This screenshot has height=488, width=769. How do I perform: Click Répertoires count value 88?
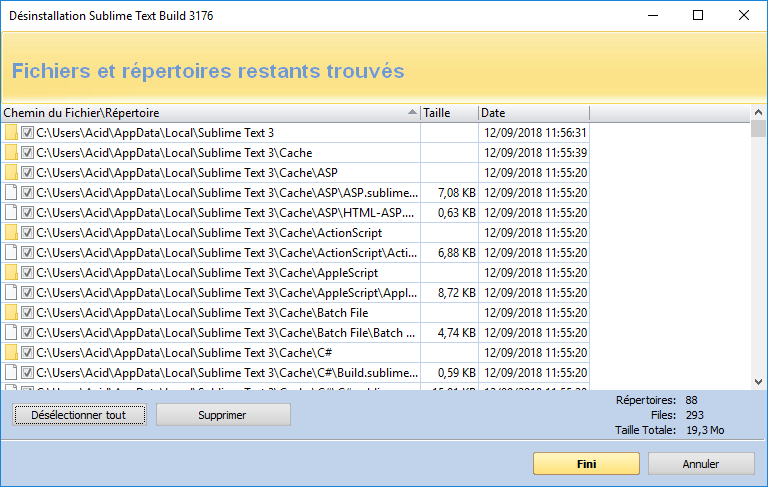(692, 400)
